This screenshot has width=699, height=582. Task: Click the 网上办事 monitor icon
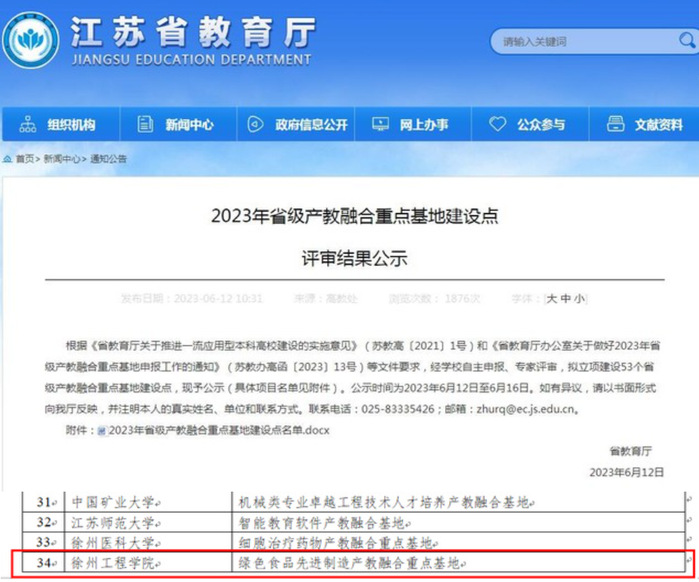point(378,125)
